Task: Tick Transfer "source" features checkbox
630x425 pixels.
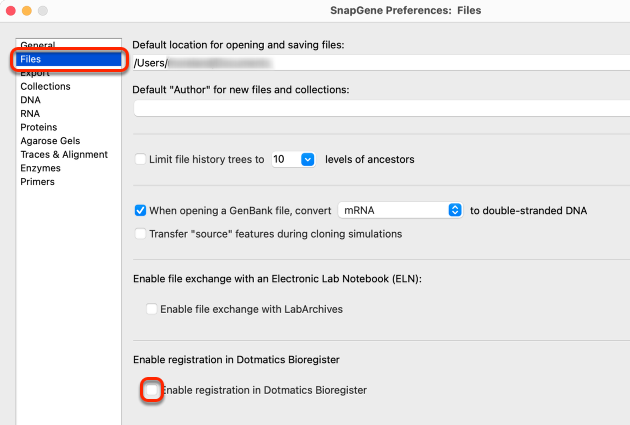Action: [x=140, y=233]
